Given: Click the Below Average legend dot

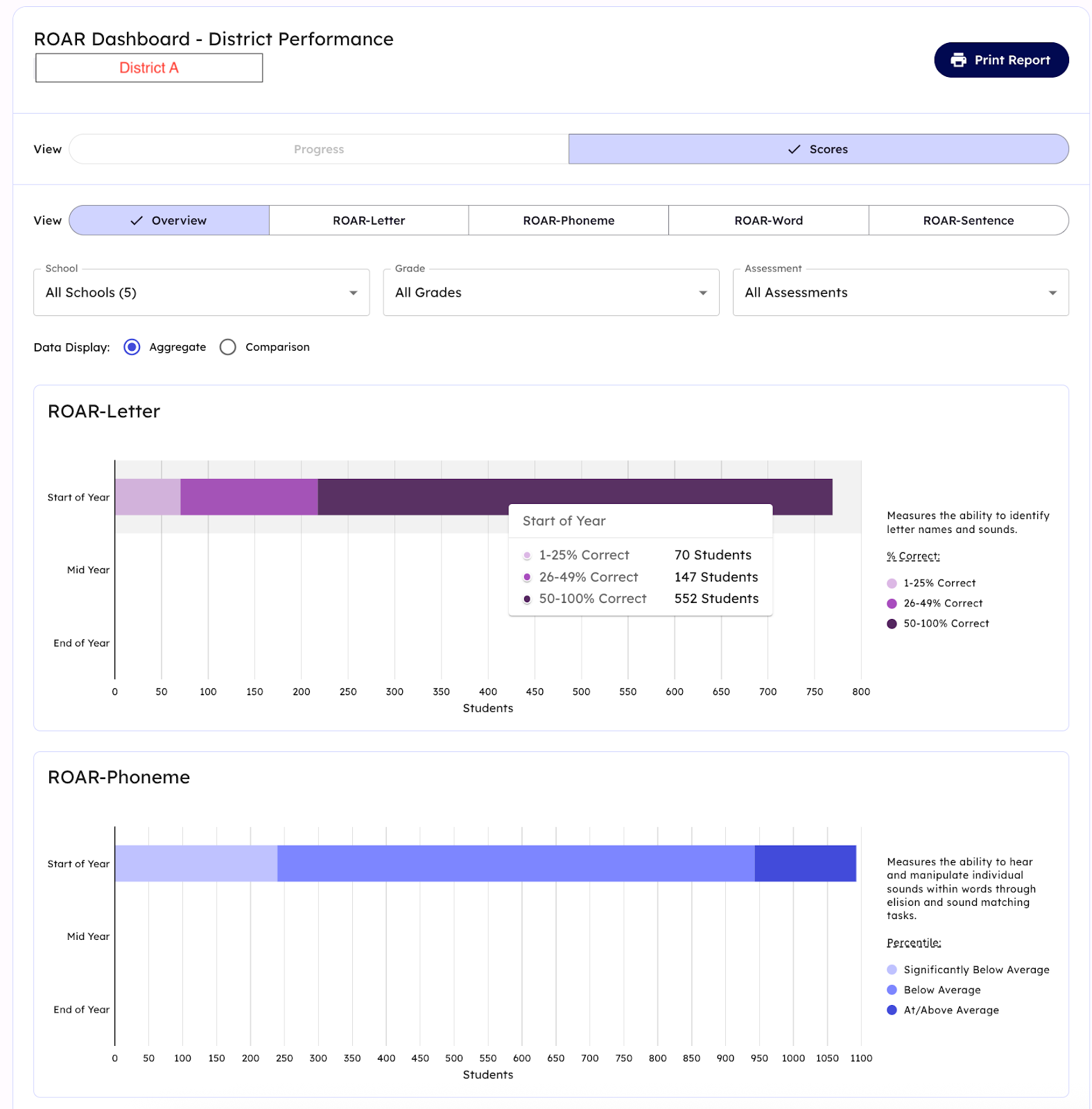Looking at the screenshot, I should 892,990.
